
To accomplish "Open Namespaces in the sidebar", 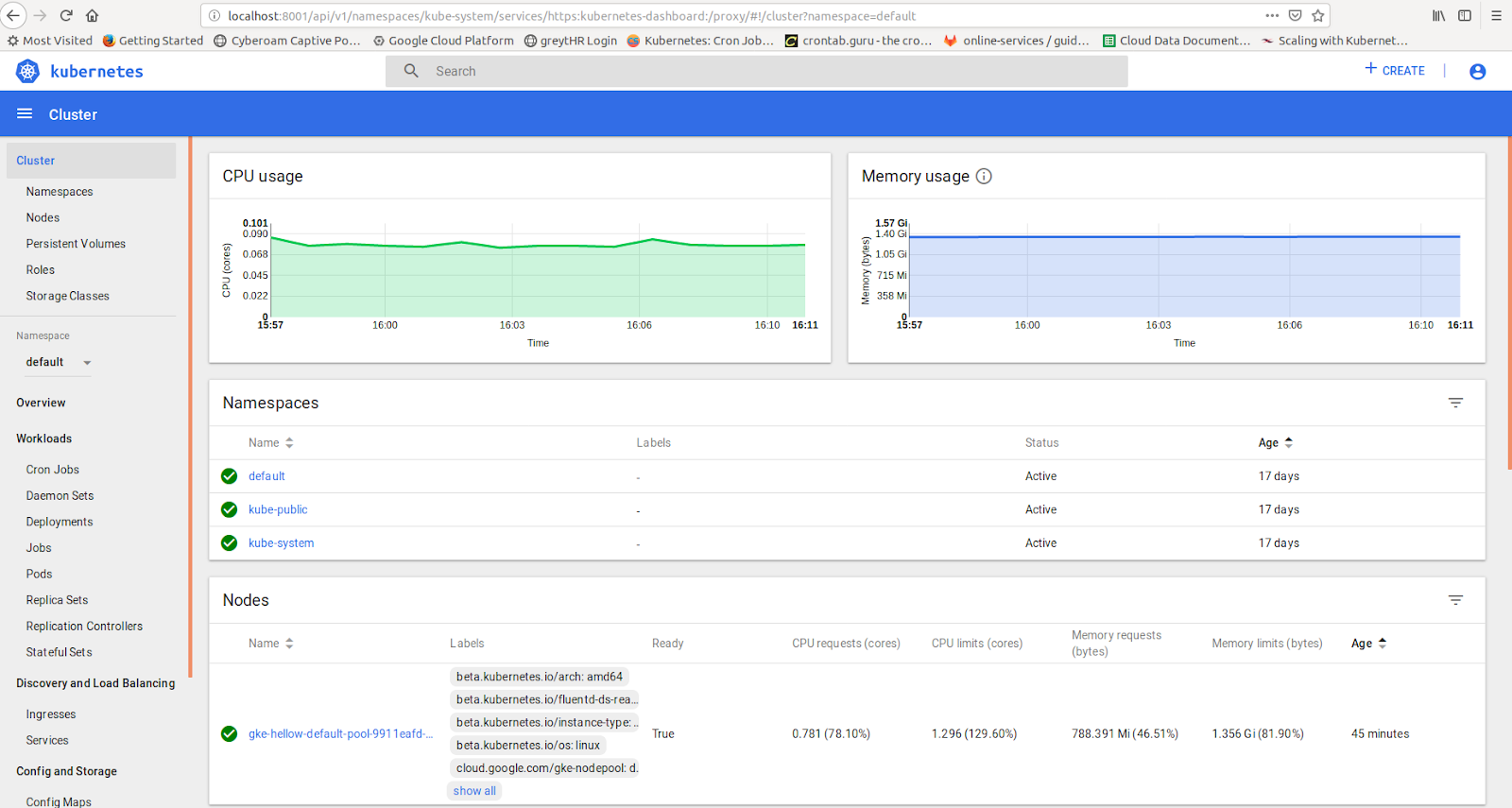I will (60, 192).
